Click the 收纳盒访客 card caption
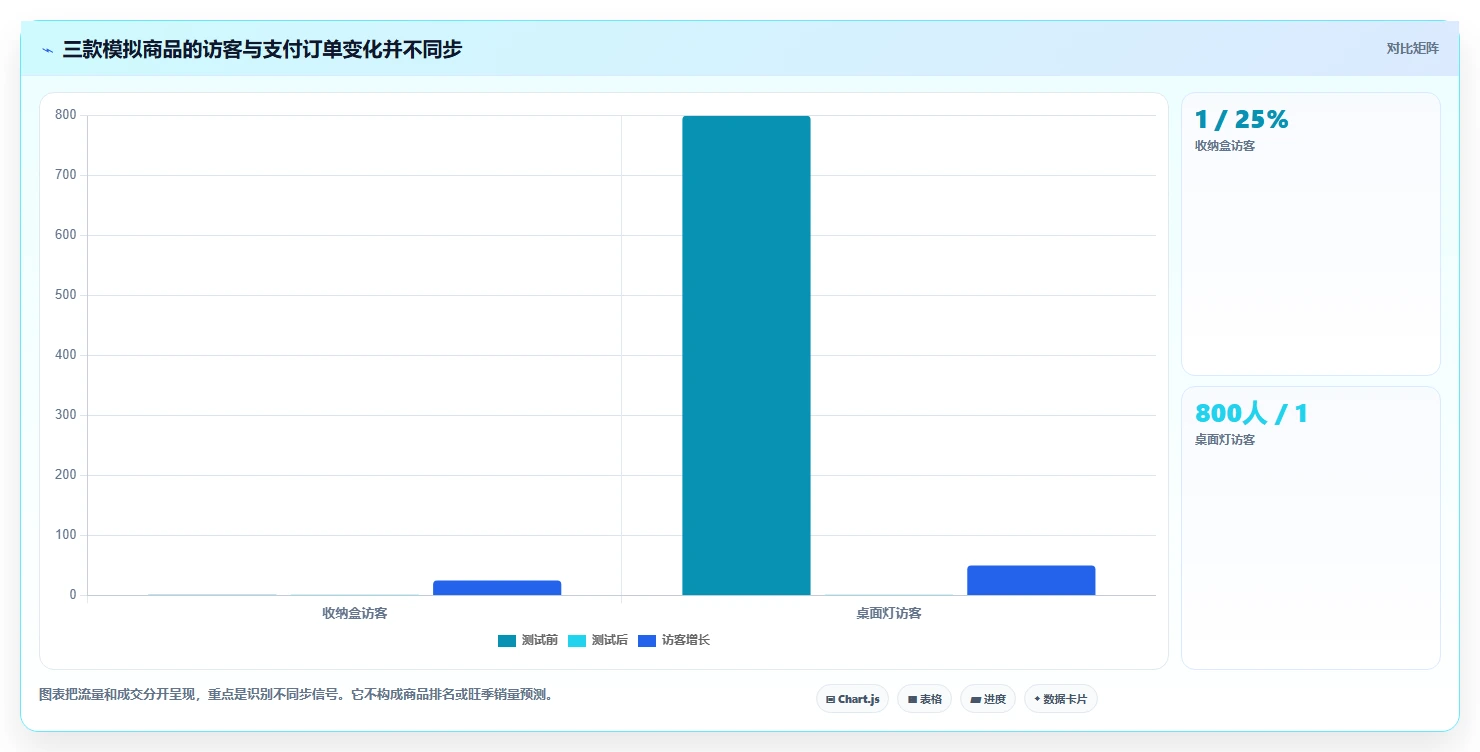 [x=1225, y=146]
